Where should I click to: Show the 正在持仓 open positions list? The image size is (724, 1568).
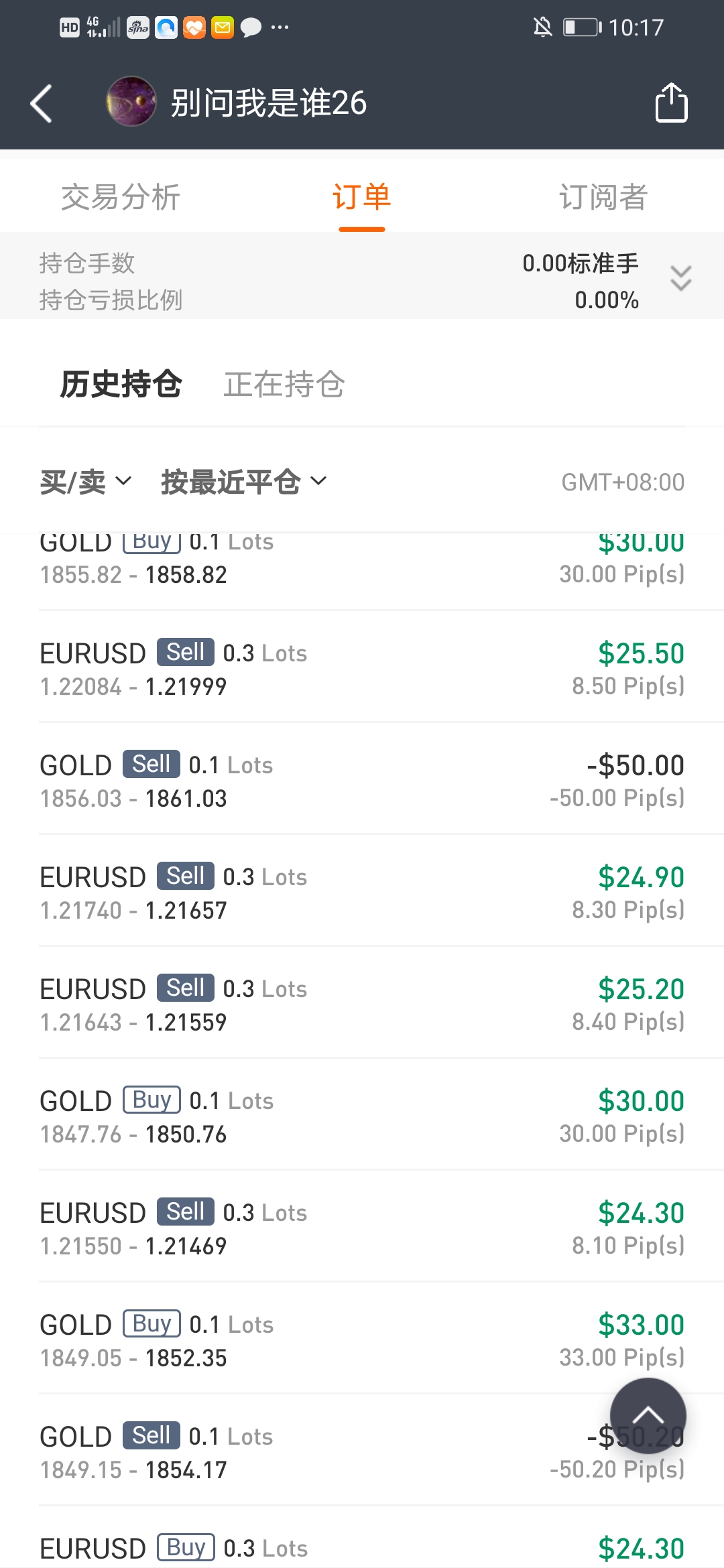284,385
